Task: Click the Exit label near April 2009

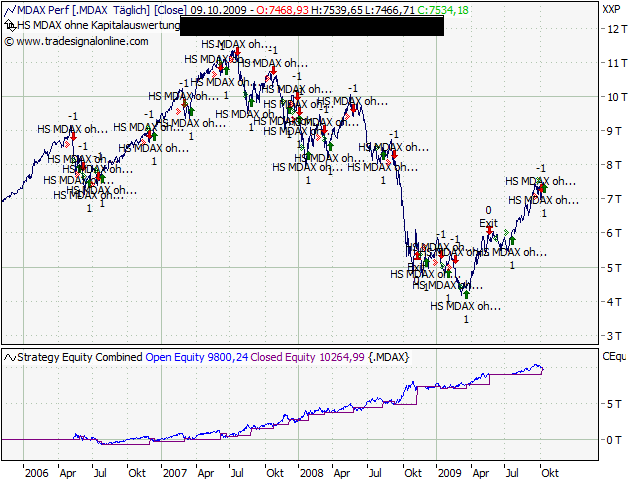Action: (489, 223)
